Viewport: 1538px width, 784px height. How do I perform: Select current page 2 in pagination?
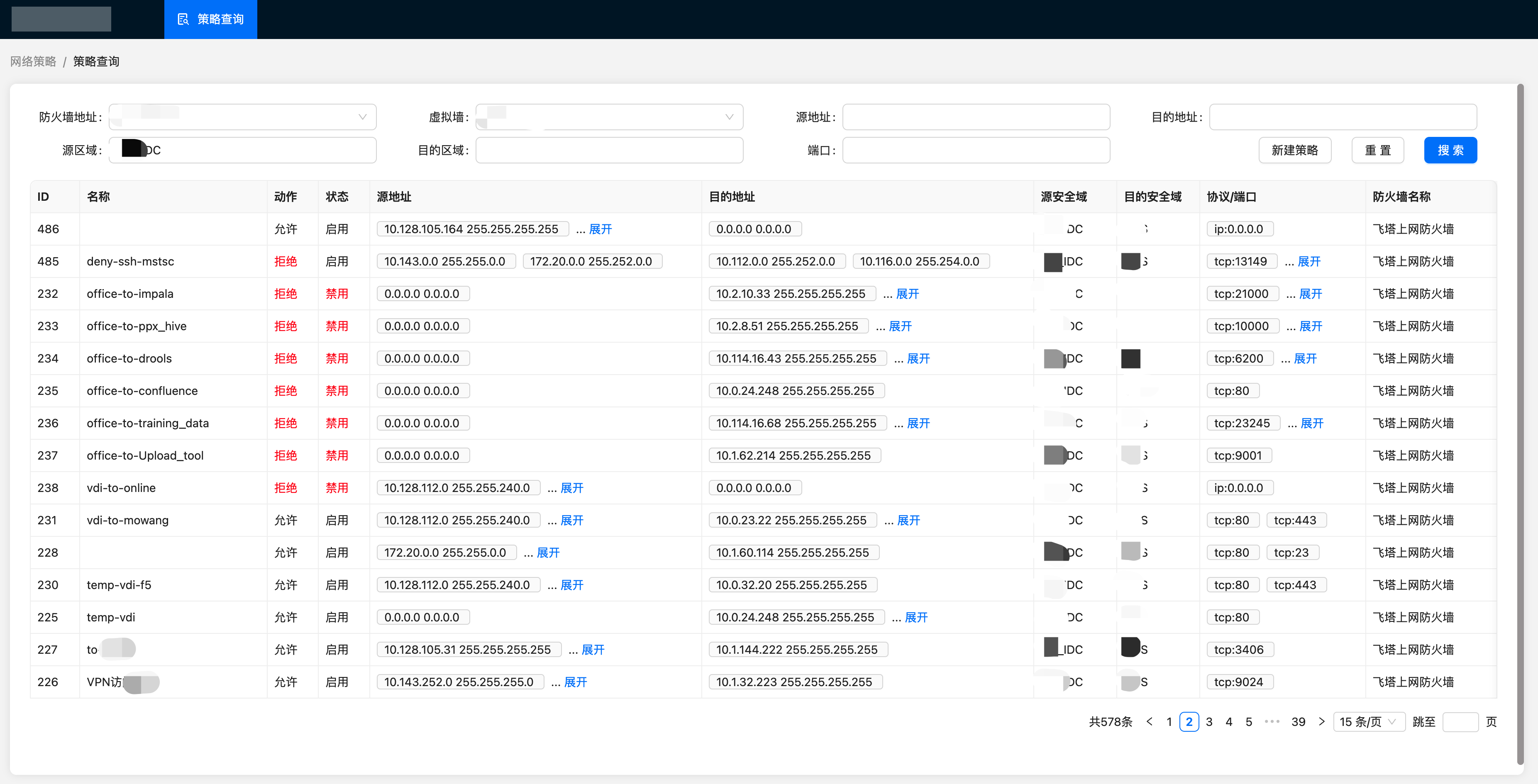1189,721
